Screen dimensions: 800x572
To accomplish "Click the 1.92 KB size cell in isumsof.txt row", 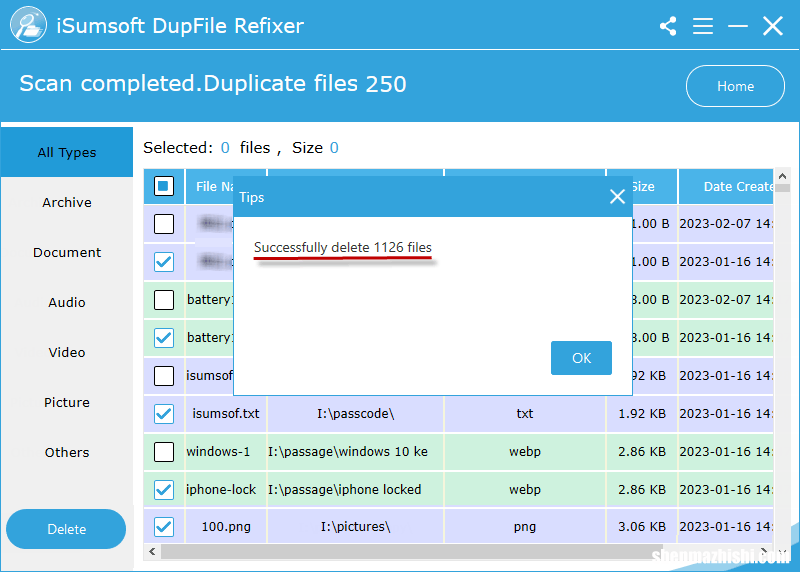I will tap(642, 414).
